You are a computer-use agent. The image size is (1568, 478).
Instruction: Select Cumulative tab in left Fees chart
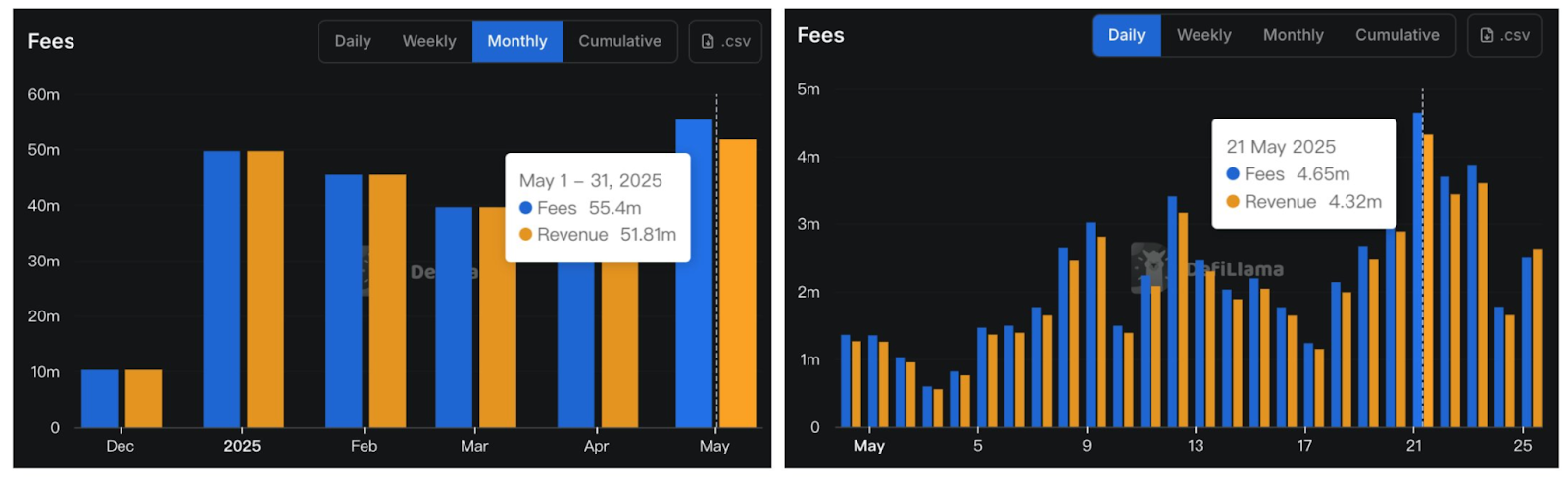coord(619,41)
